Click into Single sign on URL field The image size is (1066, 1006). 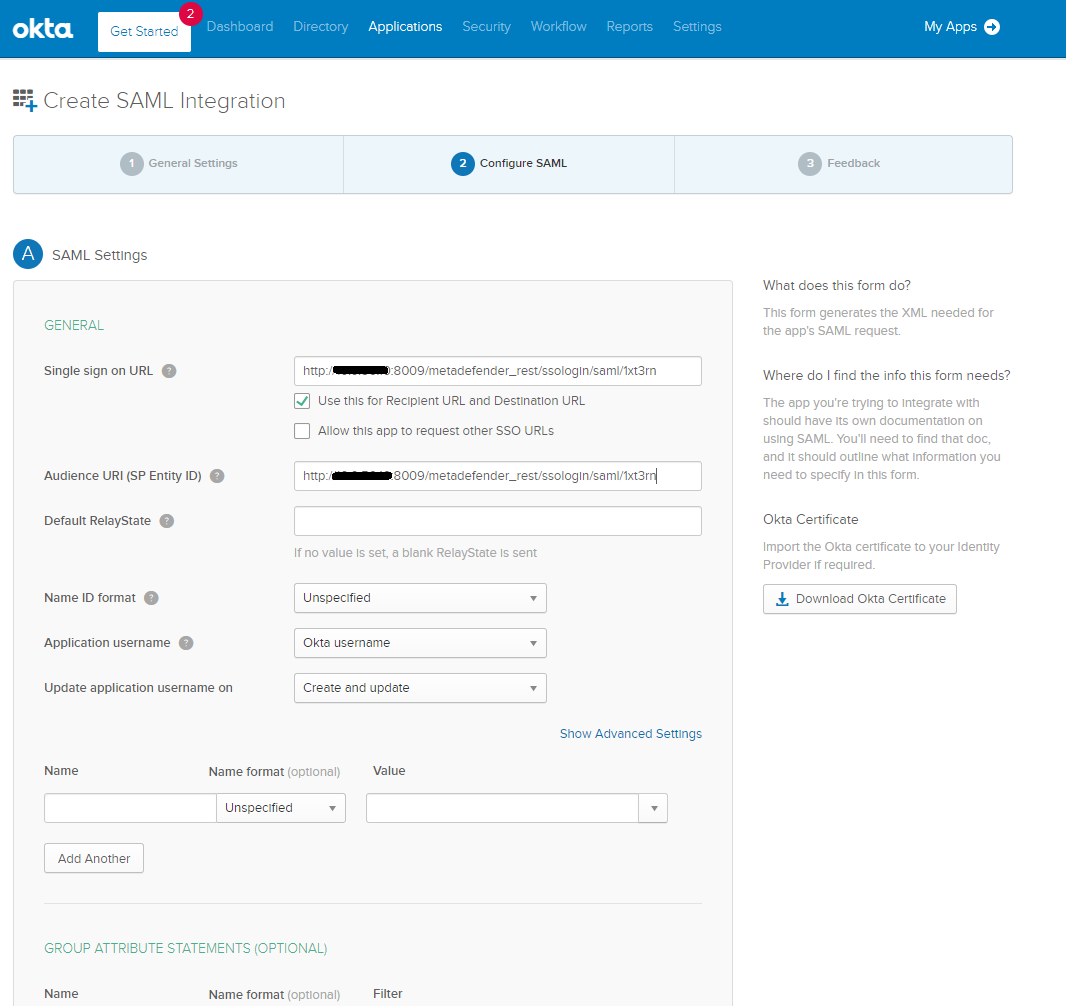pyautogui.click(x=498, y=371)
